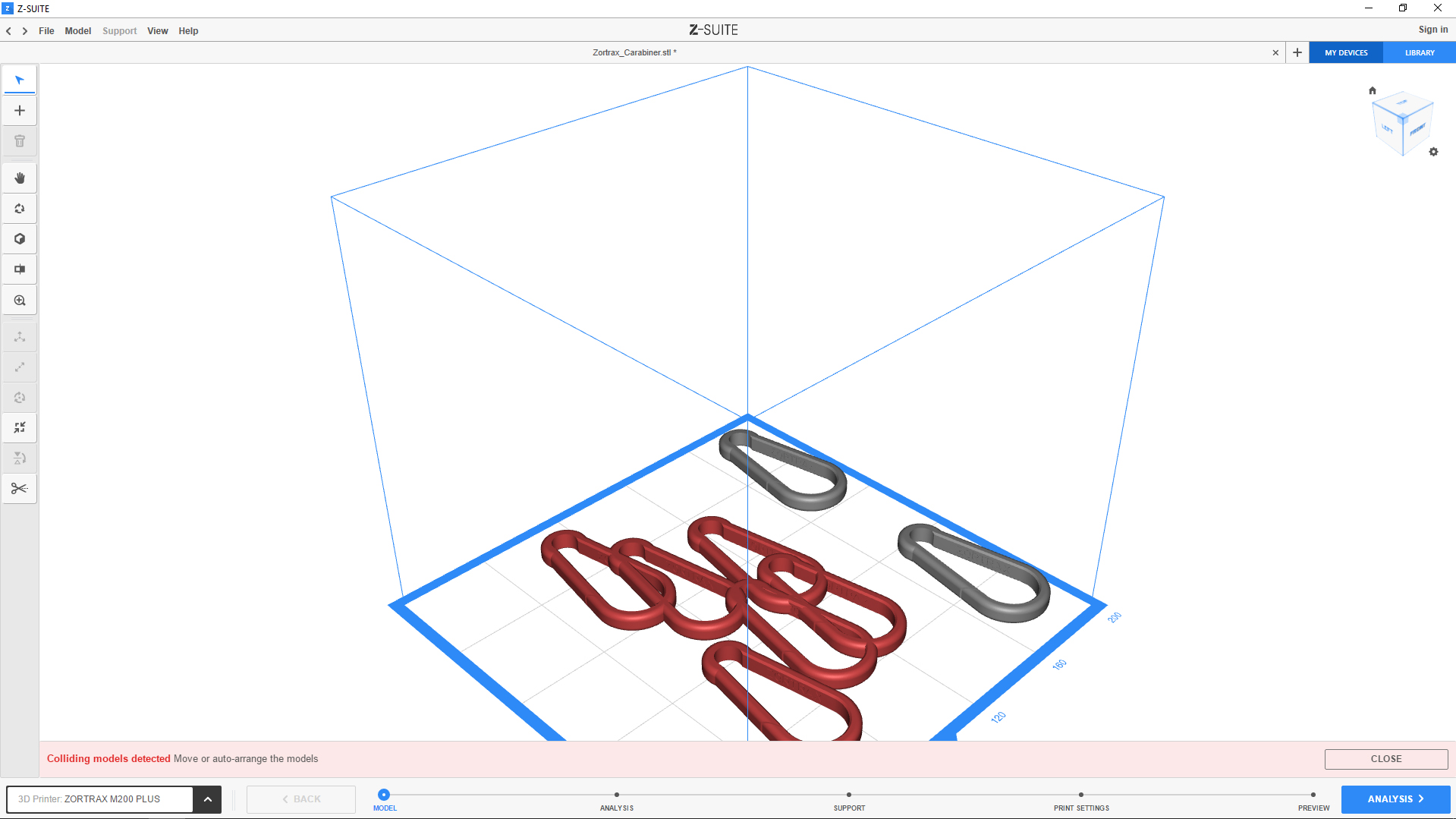
Task: Activate the rotate view tool
Action: (x=20, y=209)
